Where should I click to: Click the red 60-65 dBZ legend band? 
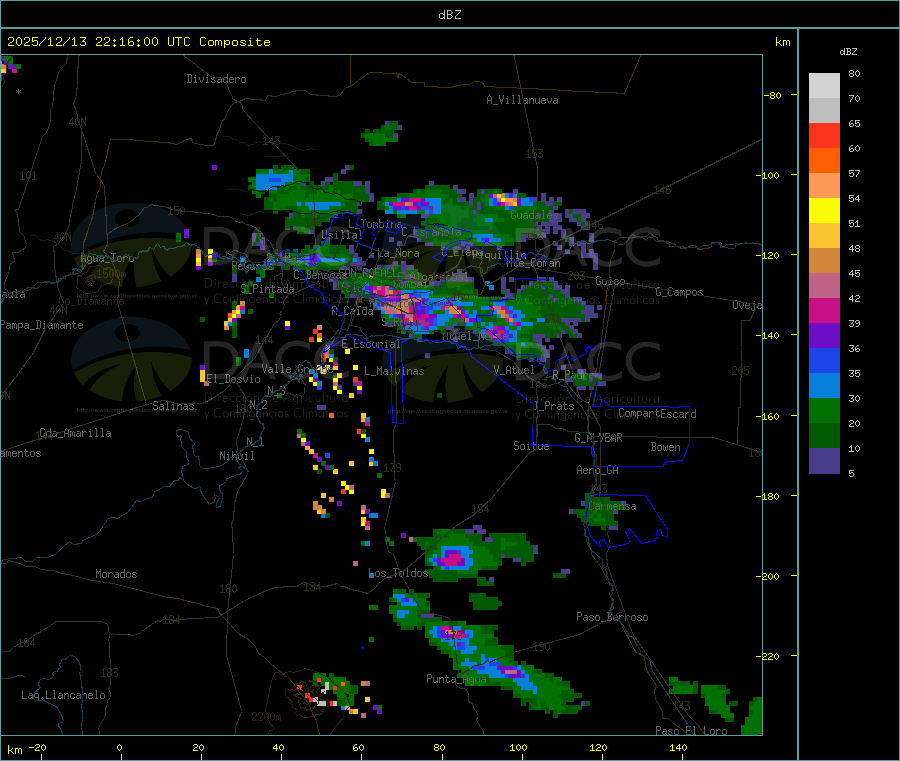[x=824, y=135]
